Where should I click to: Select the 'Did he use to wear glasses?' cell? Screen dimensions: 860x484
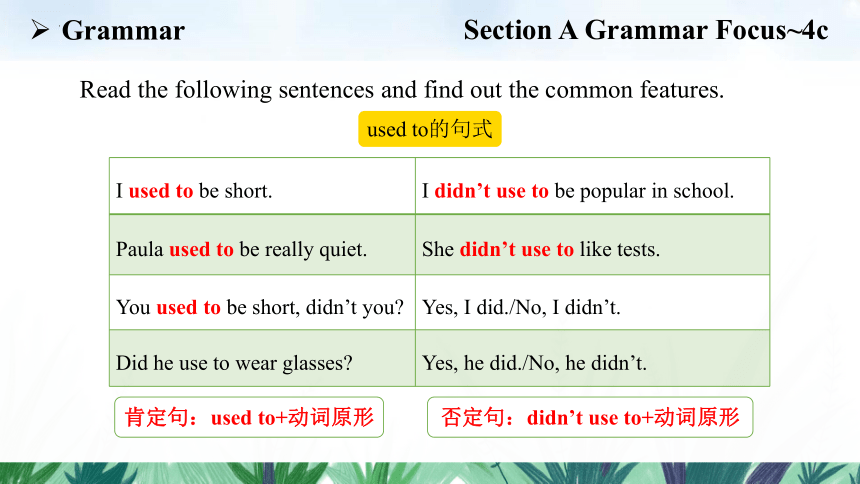tap(262, 358)
